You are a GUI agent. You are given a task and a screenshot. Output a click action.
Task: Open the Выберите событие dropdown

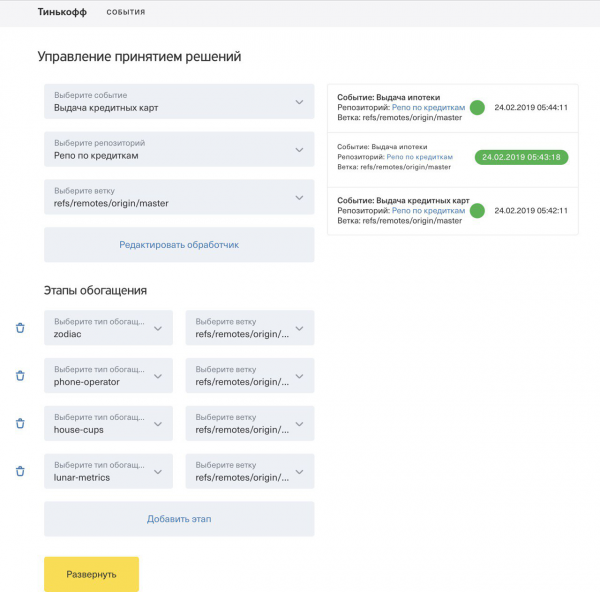click(x=178, y=102)
